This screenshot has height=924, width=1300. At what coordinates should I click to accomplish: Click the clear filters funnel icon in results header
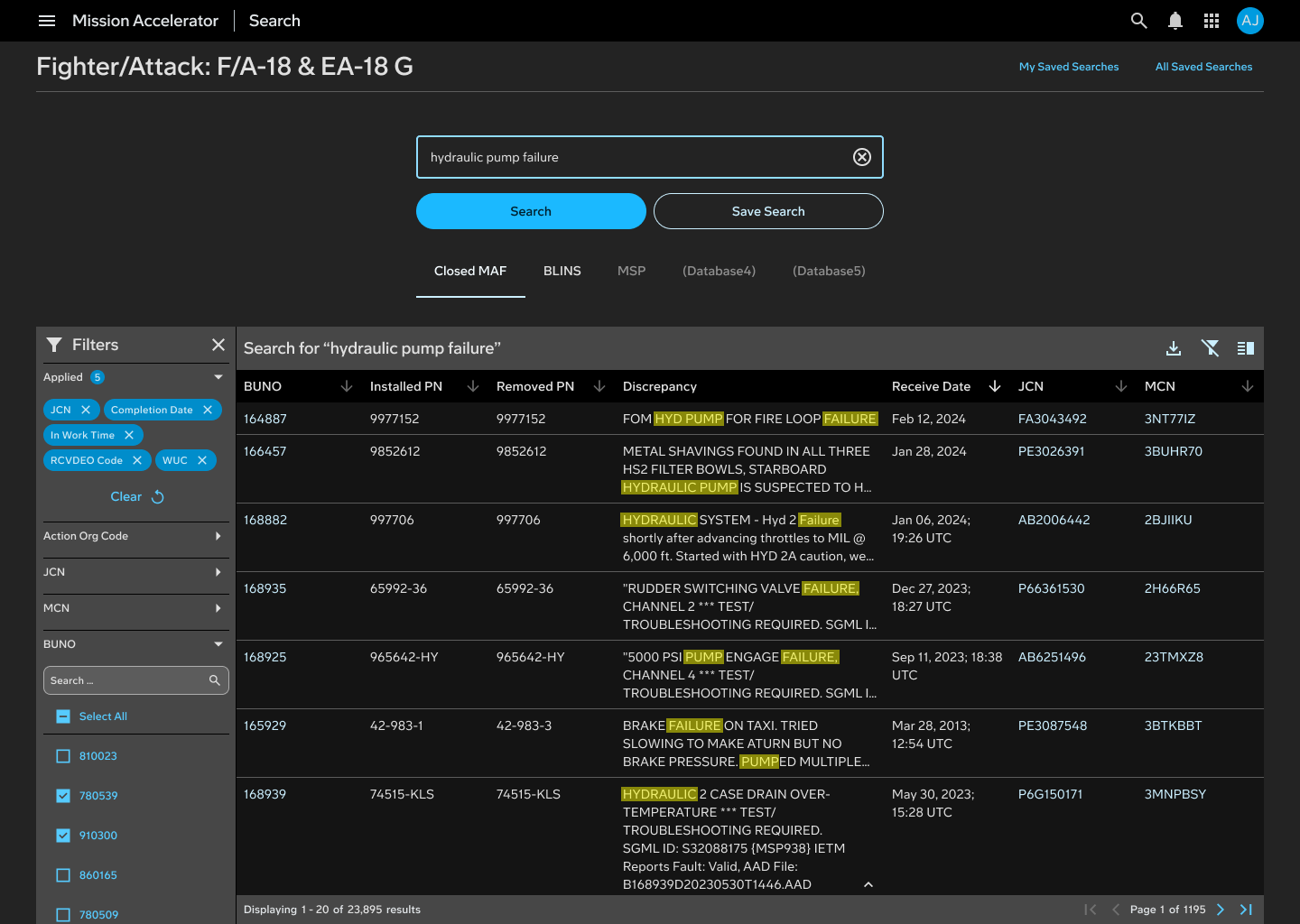[1210, 348]
